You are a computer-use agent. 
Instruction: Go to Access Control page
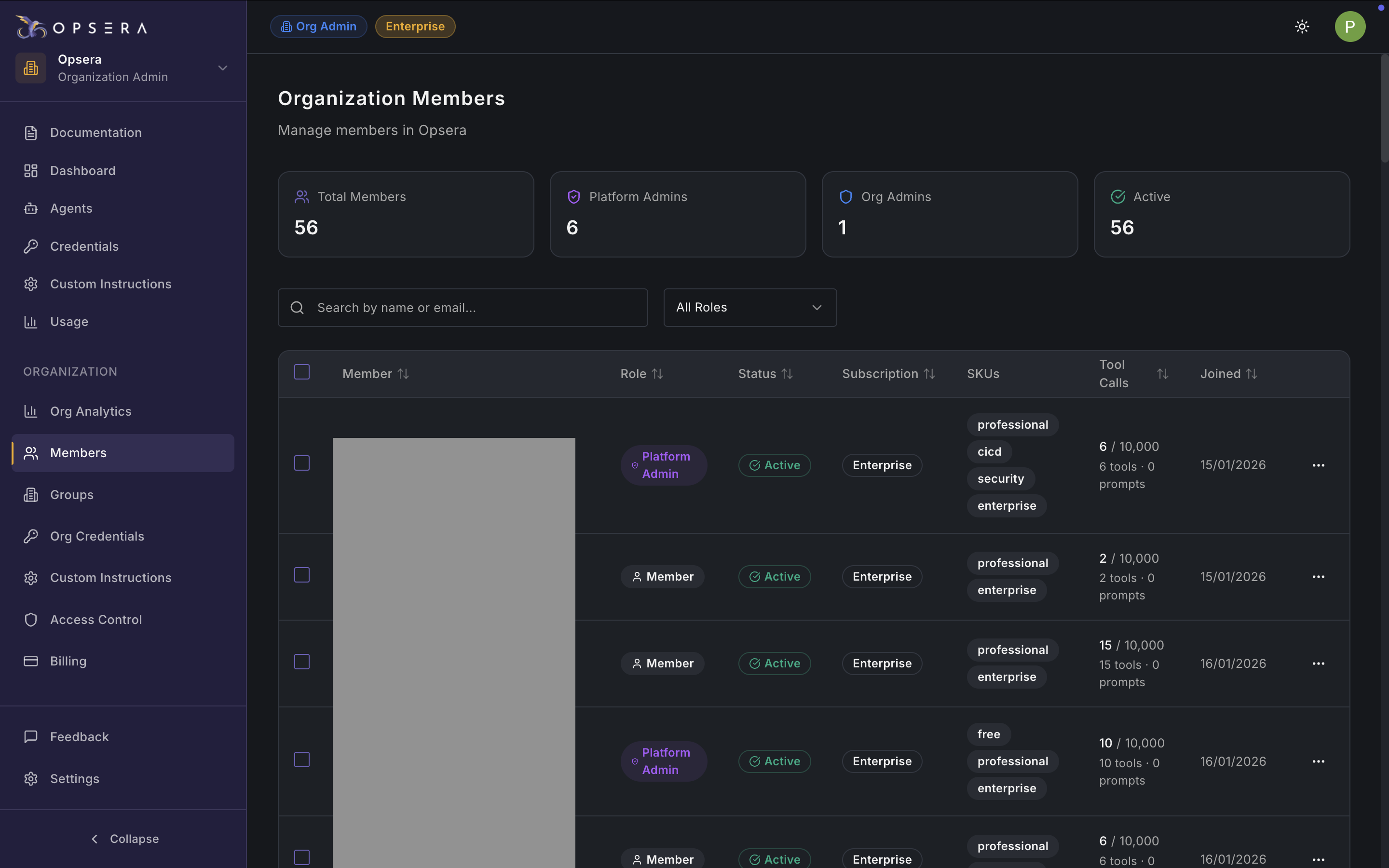pyautogui.click(x=95, y=620)
